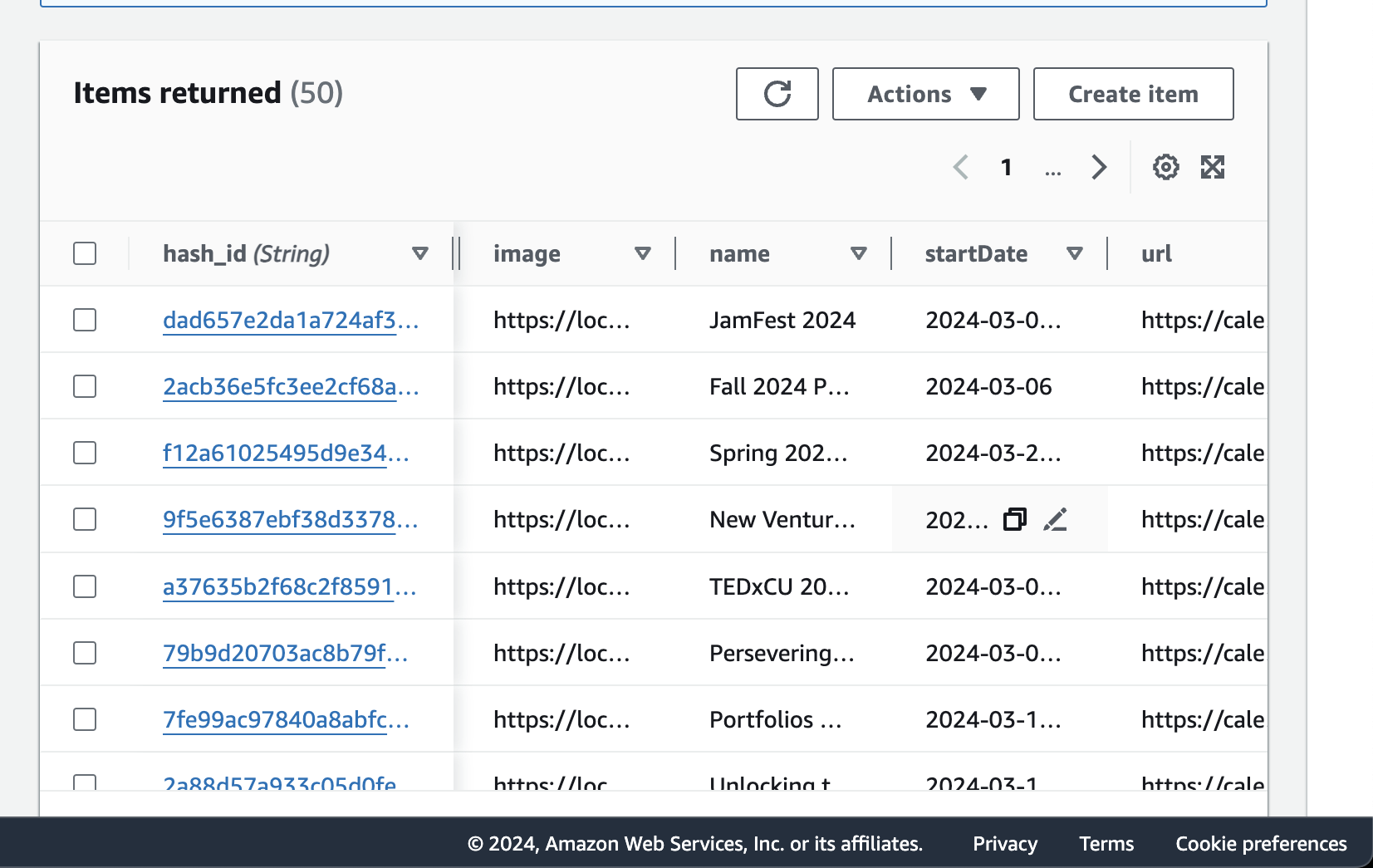This screenshot has width=1373, height=868.
Task: Click the url column header
Action: [1156, 253]
